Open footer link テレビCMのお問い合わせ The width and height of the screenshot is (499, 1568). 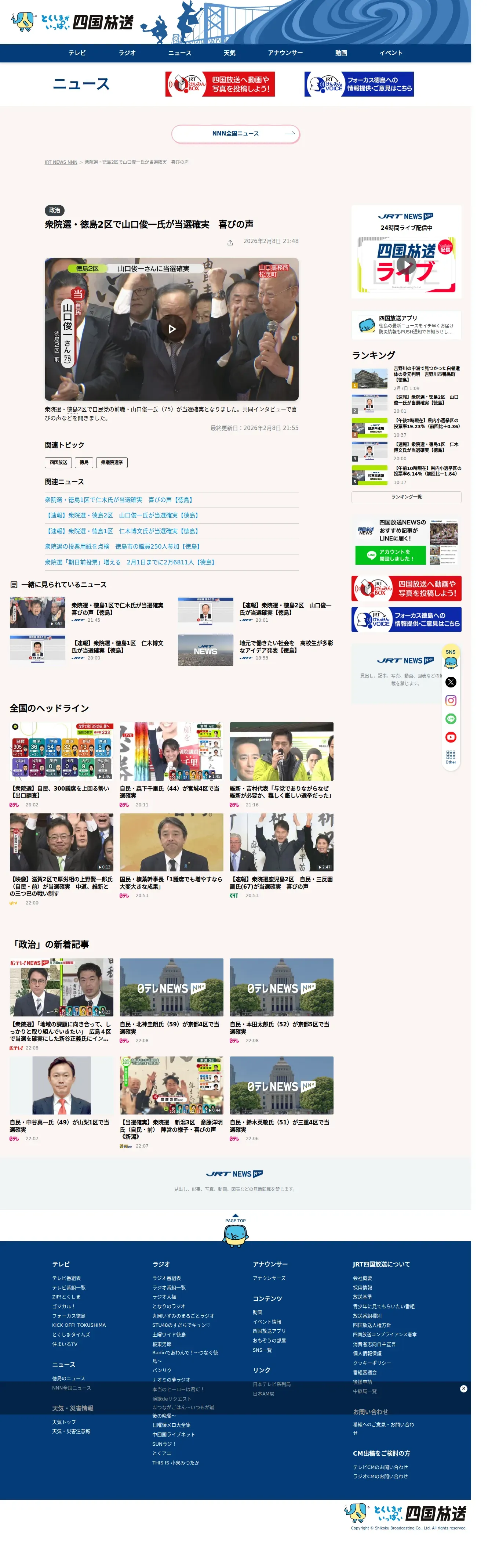[380, 1467]
